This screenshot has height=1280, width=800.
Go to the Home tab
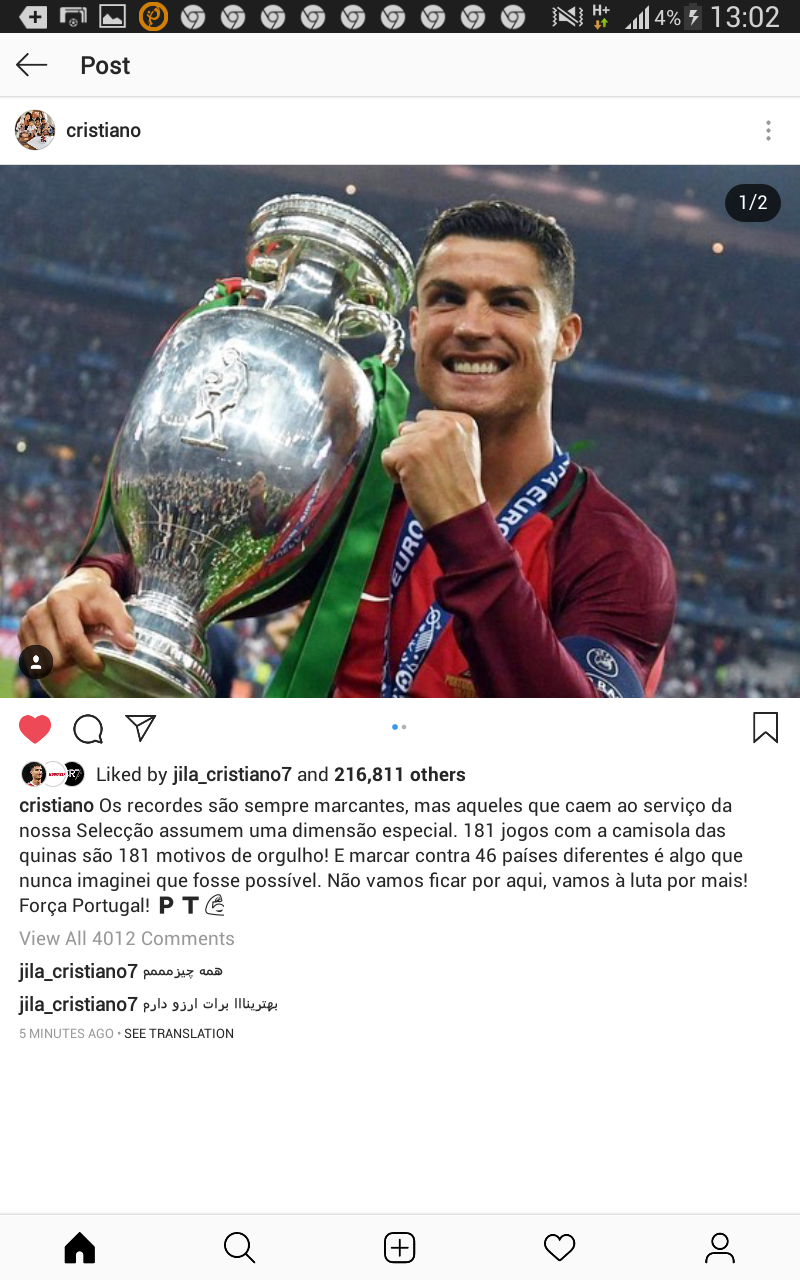[80, 1247]
